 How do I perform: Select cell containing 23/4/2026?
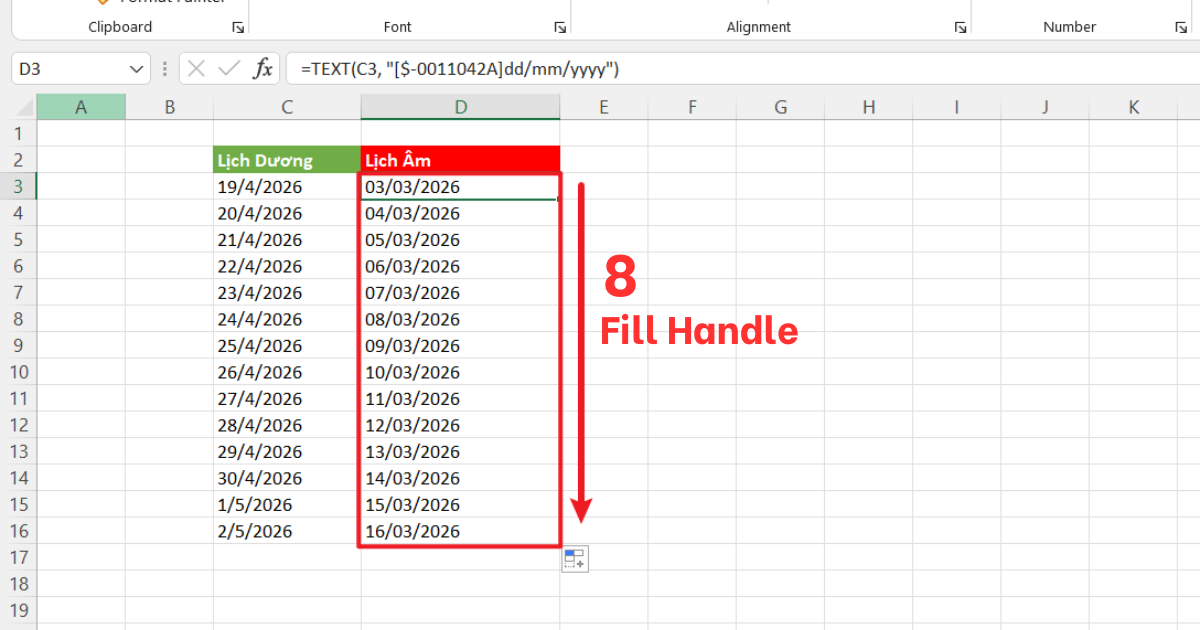[x=287, y=292]
